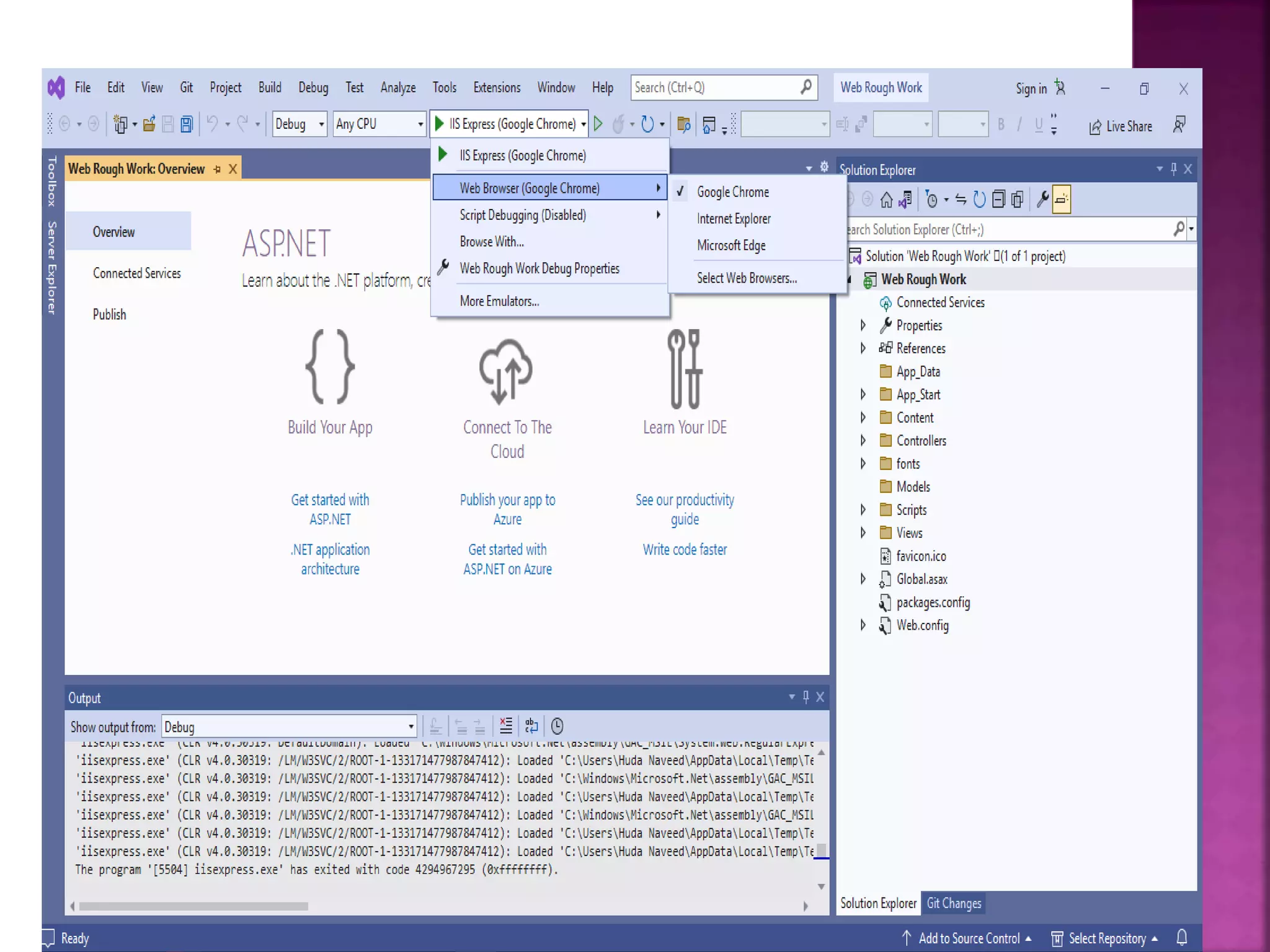Screen dimensions: 1270x952
Task: Click the blue Refresh browser icon in toolbar
Action: tap(647, 125)
